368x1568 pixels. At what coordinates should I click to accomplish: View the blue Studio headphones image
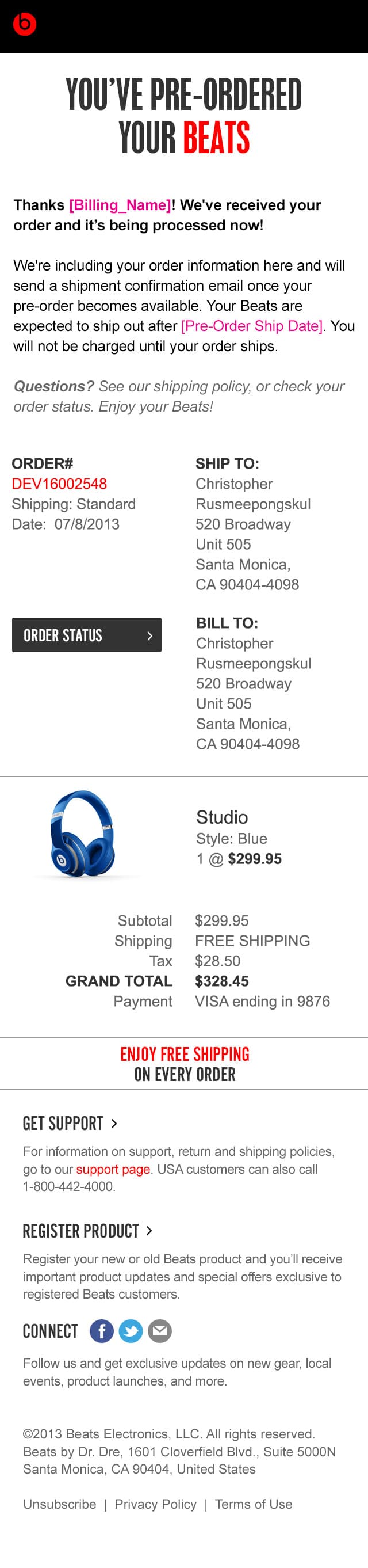coord(82,834)
